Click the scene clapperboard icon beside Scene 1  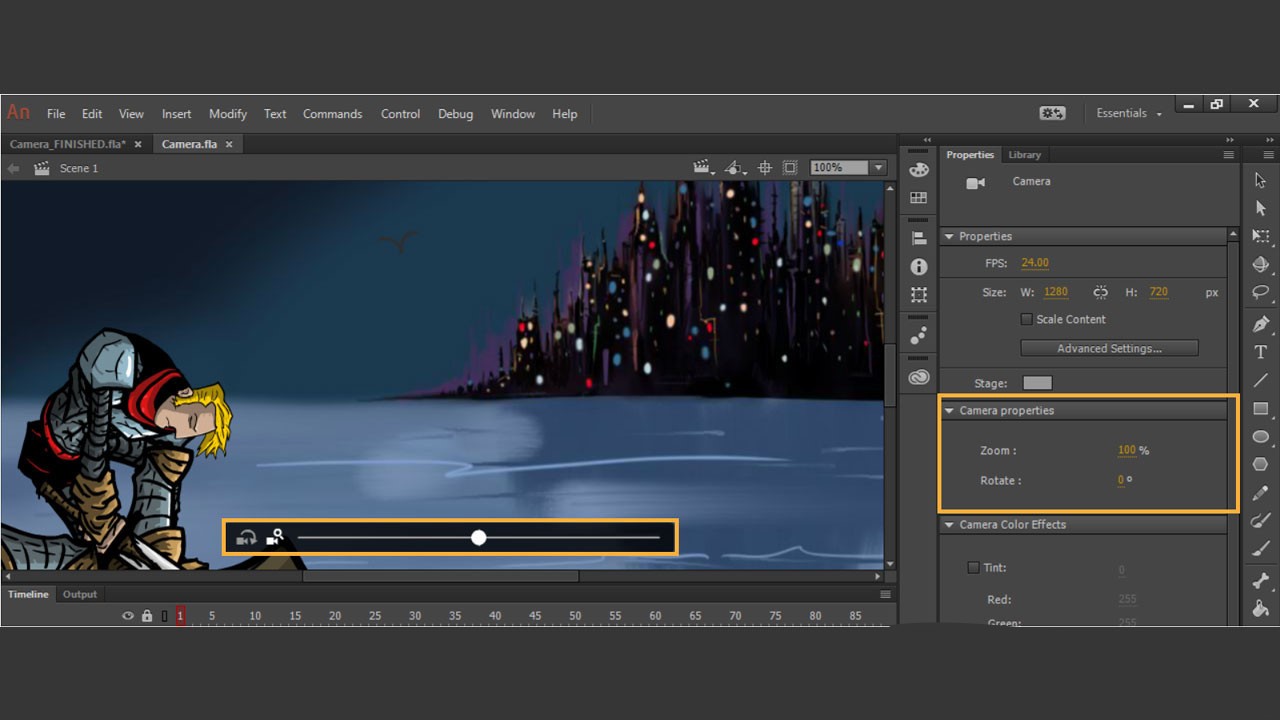pos(42,168)
